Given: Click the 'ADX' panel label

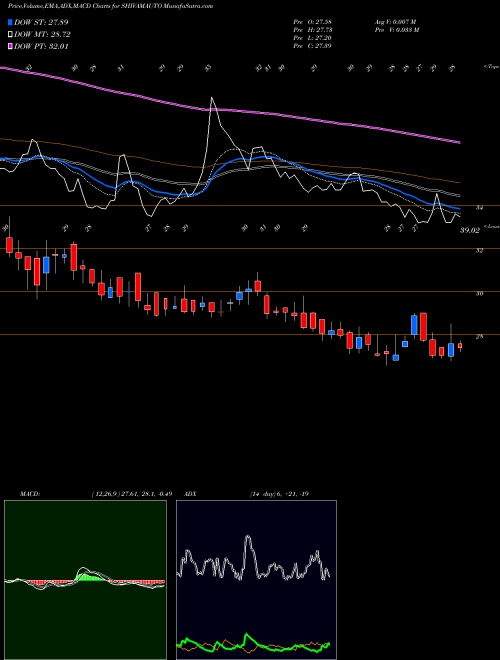Looking at the screenshot, I should 190,494.
